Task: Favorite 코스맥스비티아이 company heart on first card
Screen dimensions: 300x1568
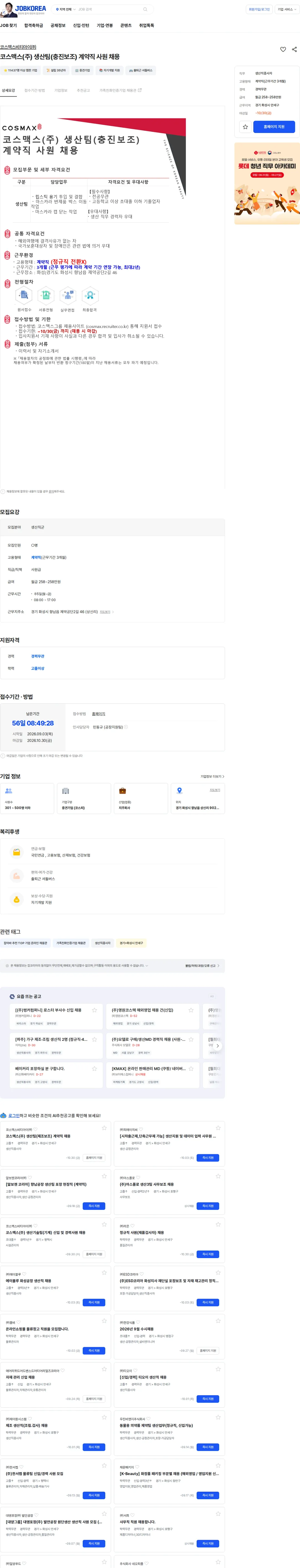Action: click(35, 1130)
